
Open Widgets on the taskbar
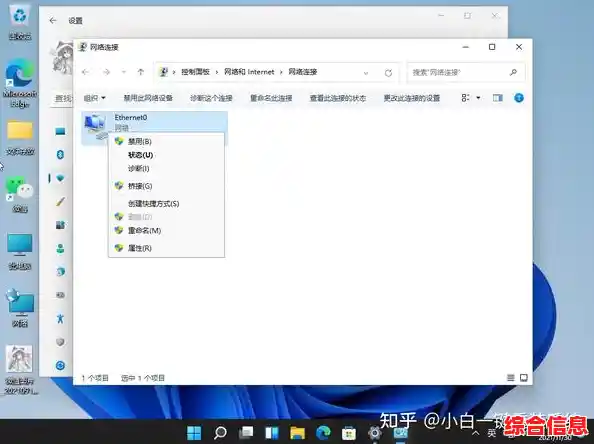click(272, 433)
